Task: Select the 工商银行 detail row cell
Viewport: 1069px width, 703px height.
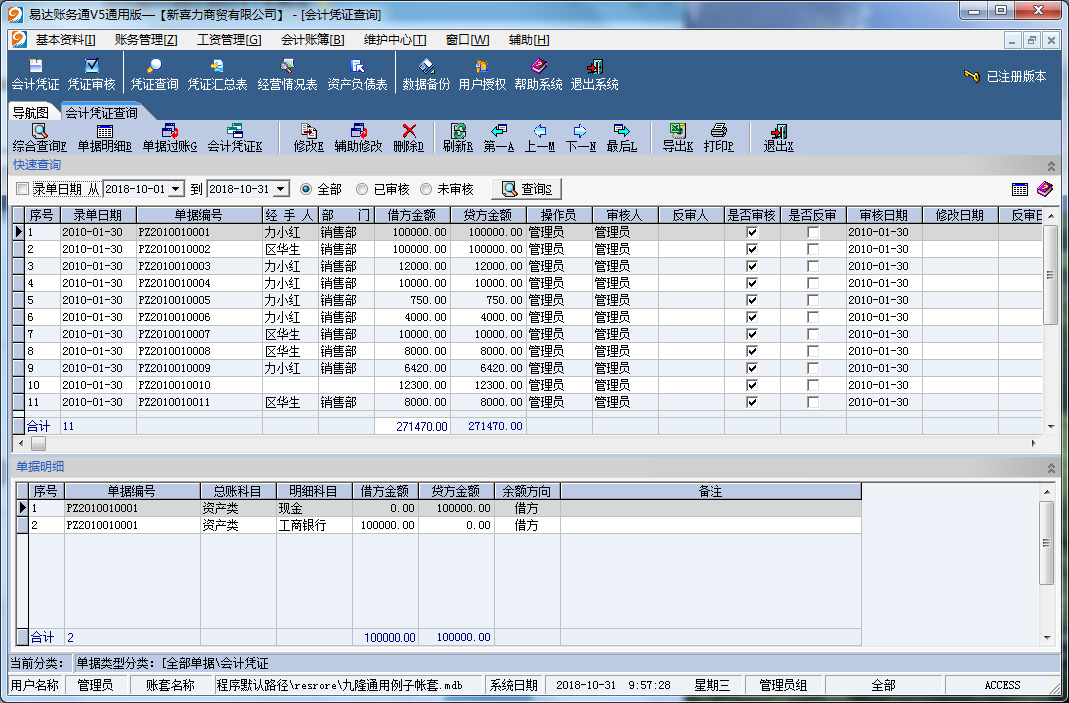Action: click(314, 525)
